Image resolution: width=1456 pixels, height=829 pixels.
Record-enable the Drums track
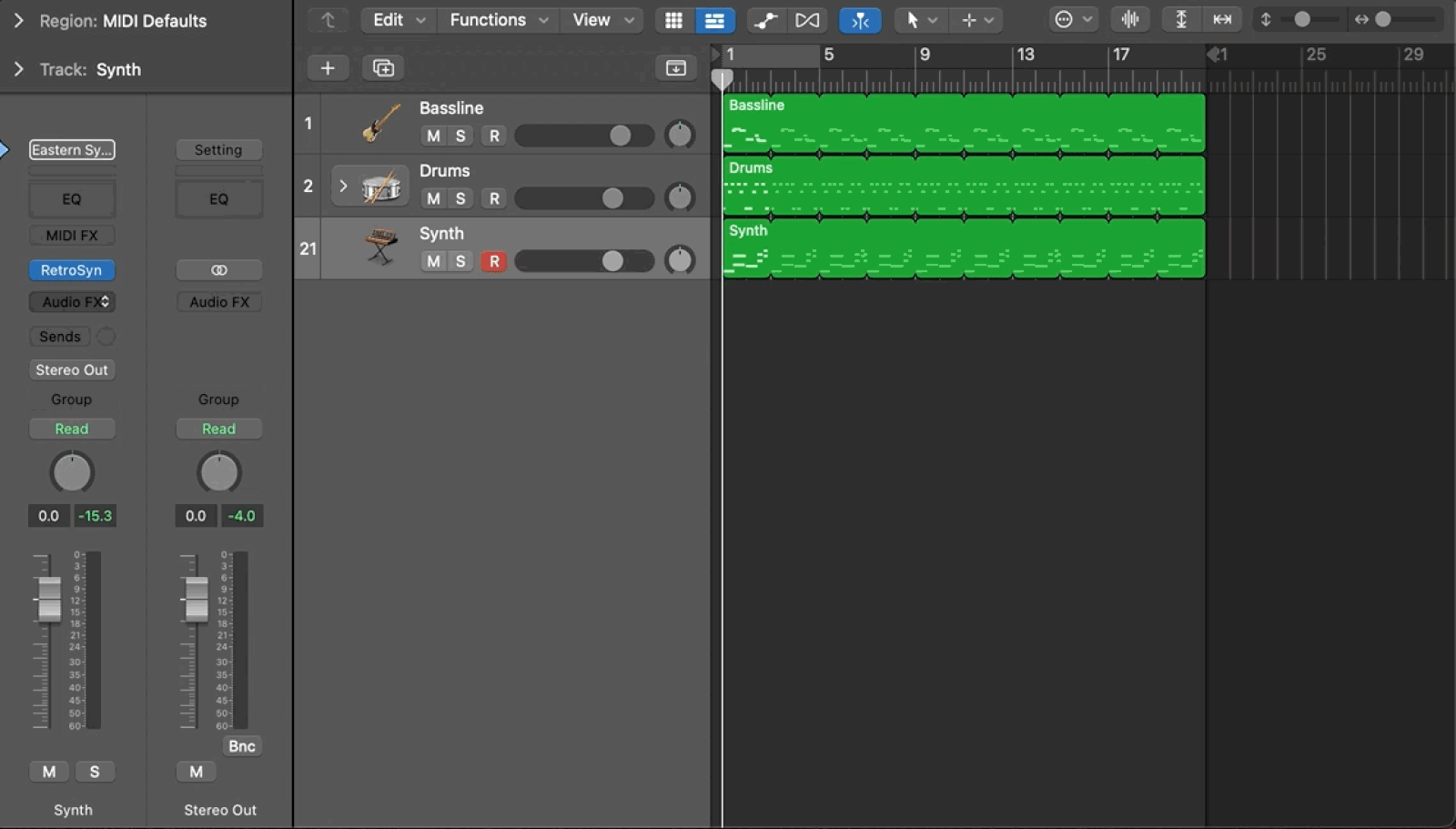(x=494, y=198)
